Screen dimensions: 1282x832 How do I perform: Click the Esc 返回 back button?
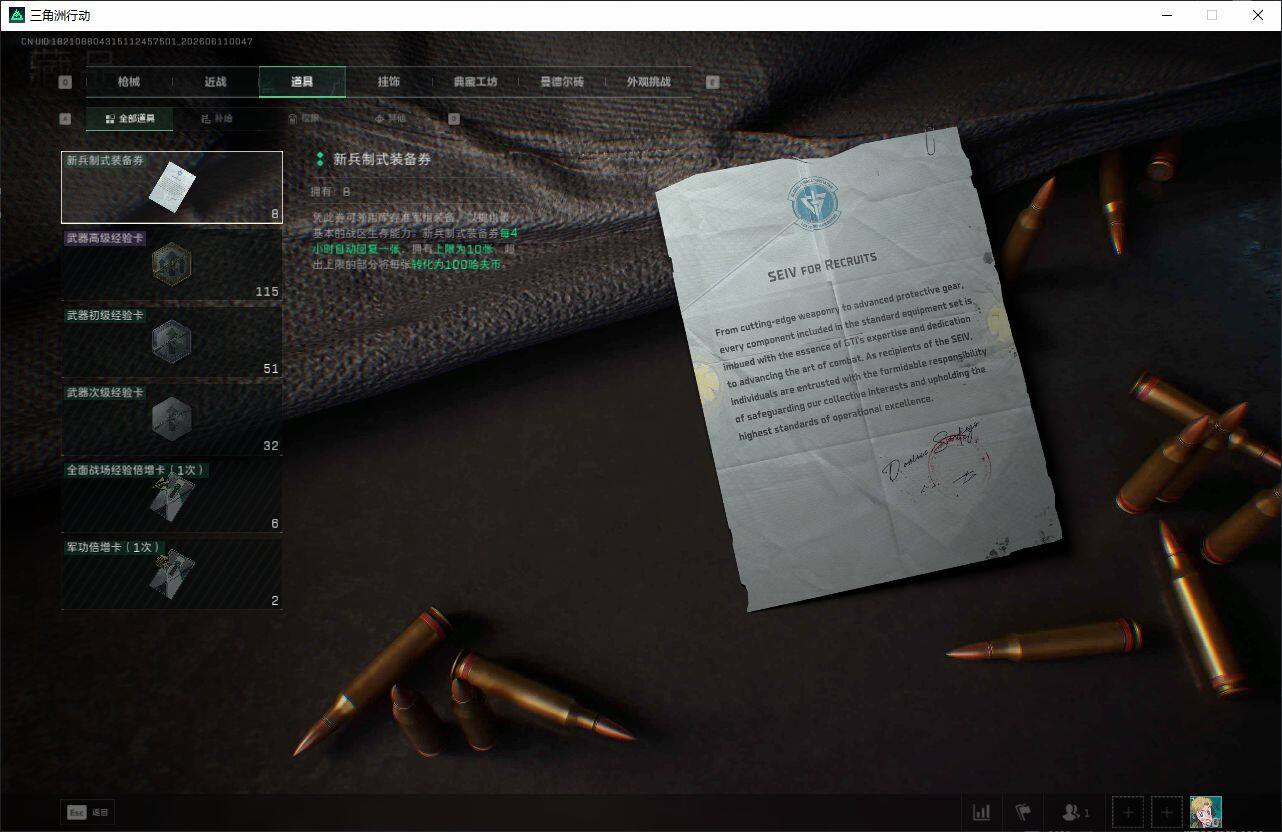click(88, 812)
